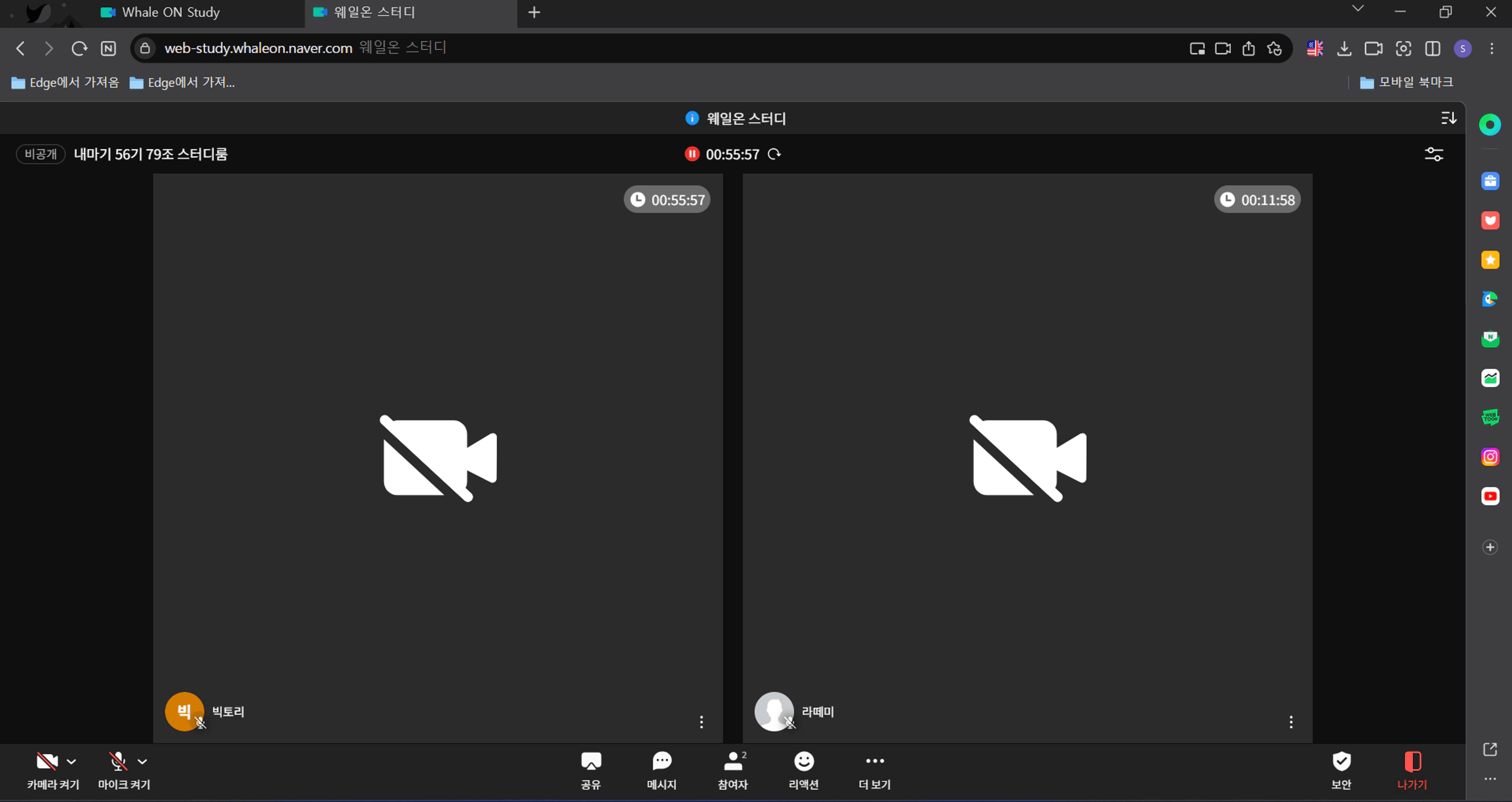Open the 빅토리 tile three-dot menu
Viewport: 1512px width, 802px height.
(701, 722)
